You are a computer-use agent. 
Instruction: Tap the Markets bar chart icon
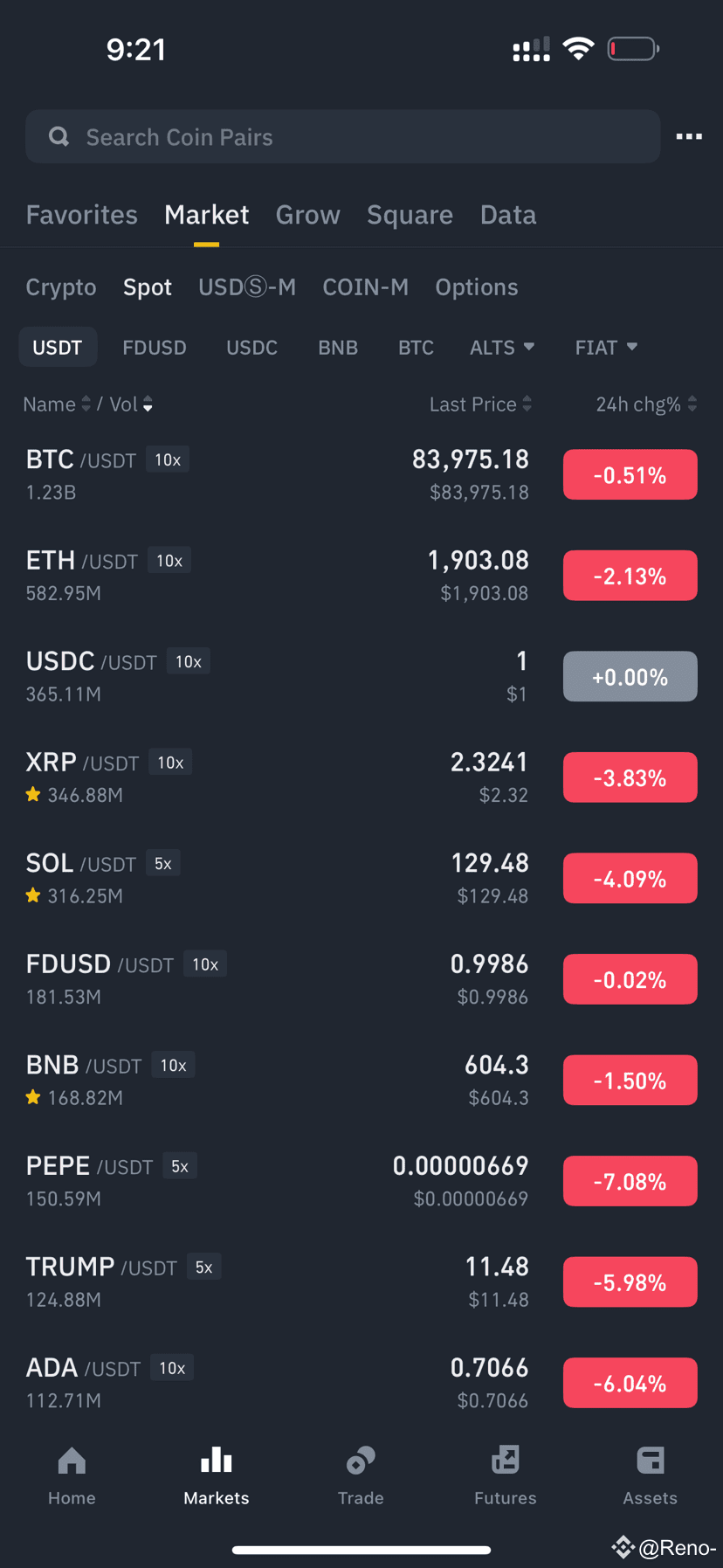pyautogui.click(x=217, y=1460)
